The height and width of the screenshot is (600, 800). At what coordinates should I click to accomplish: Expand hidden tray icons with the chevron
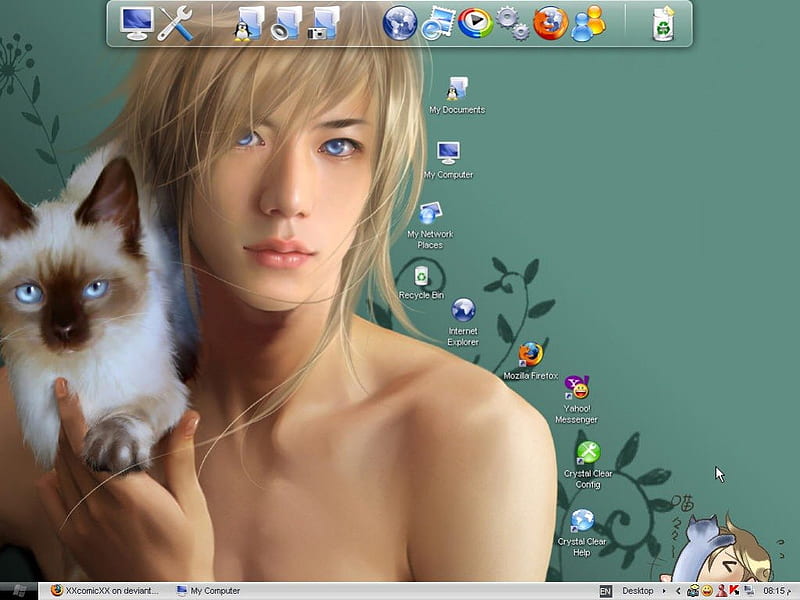click(x=678, y=591)
